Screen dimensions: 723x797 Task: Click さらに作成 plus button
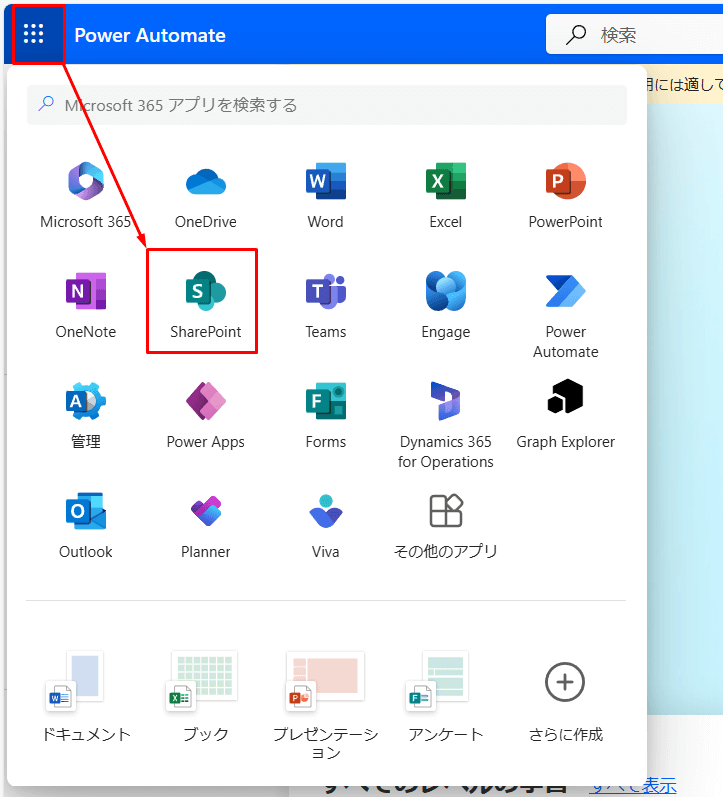565,682
